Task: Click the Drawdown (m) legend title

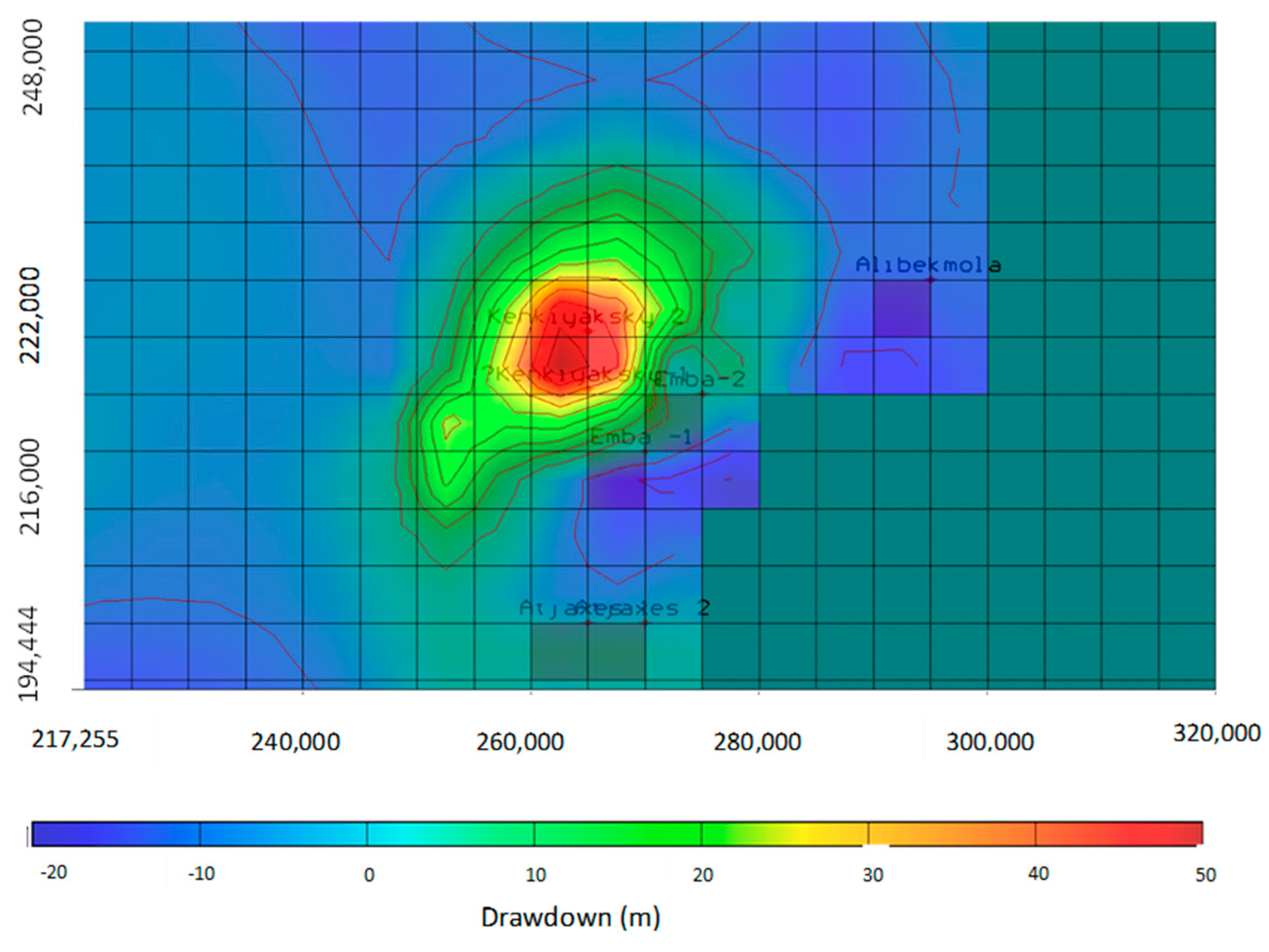Action: 571,918
